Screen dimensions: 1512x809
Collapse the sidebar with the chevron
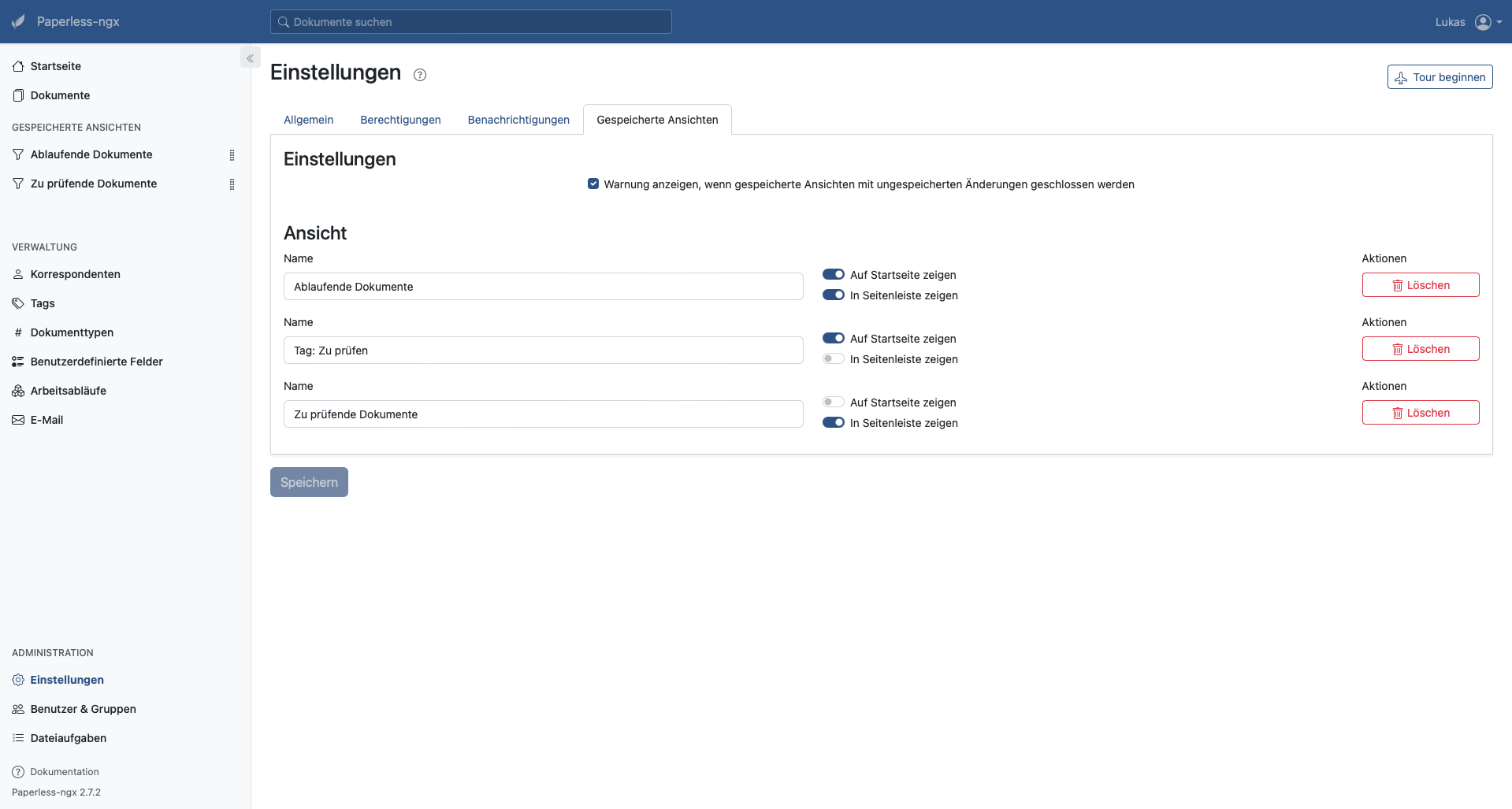251,58
